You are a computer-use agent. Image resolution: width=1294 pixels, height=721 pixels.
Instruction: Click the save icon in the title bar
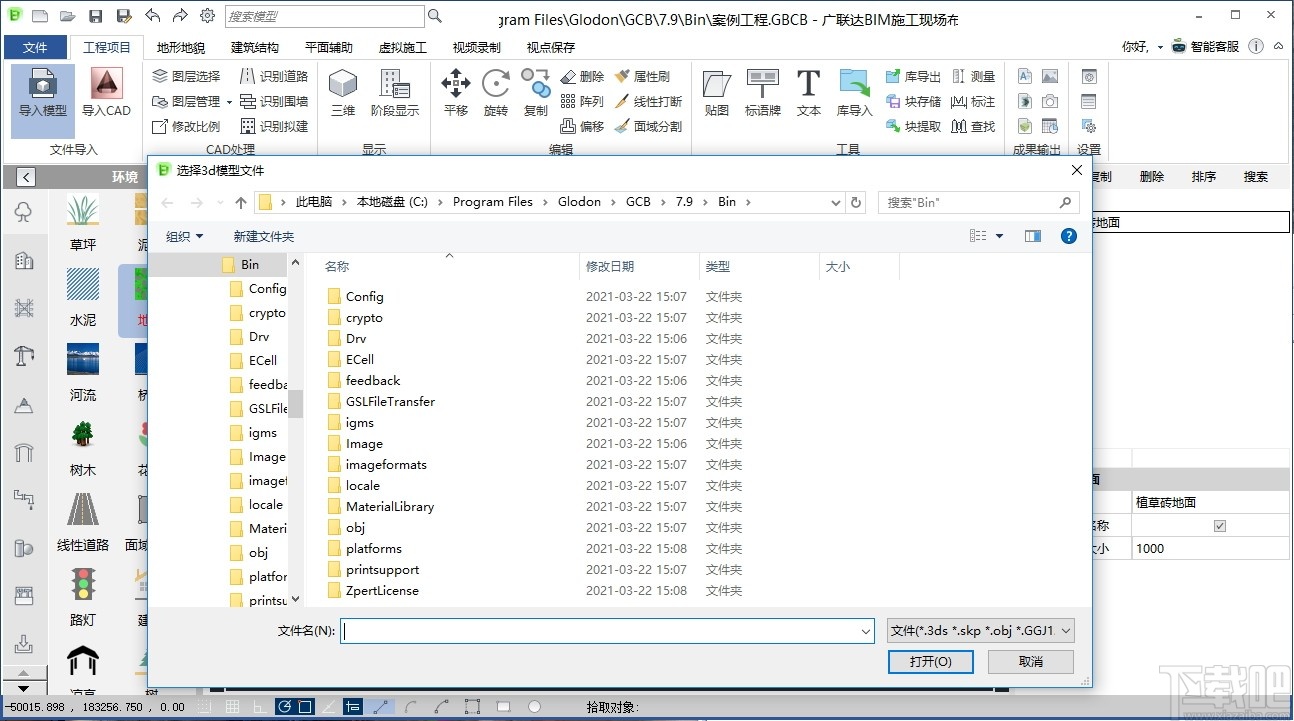(95, 16)
